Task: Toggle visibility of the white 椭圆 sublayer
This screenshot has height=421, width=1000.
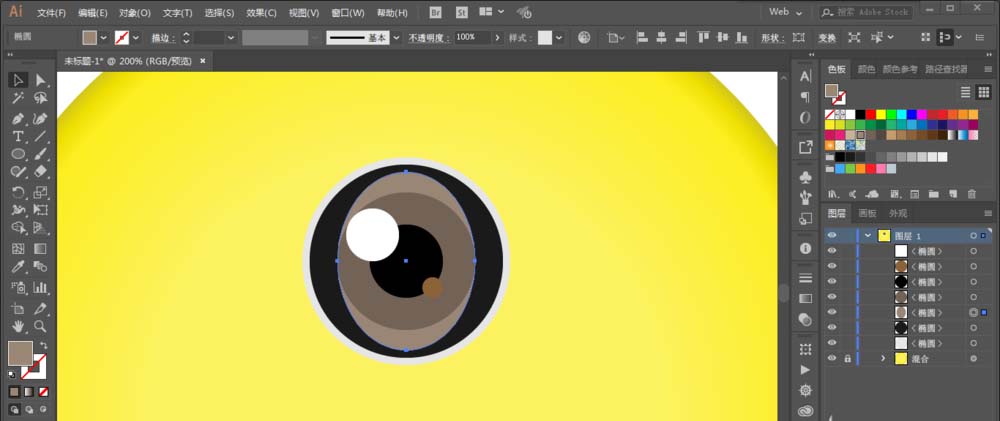Action: [x=832, y=251]
